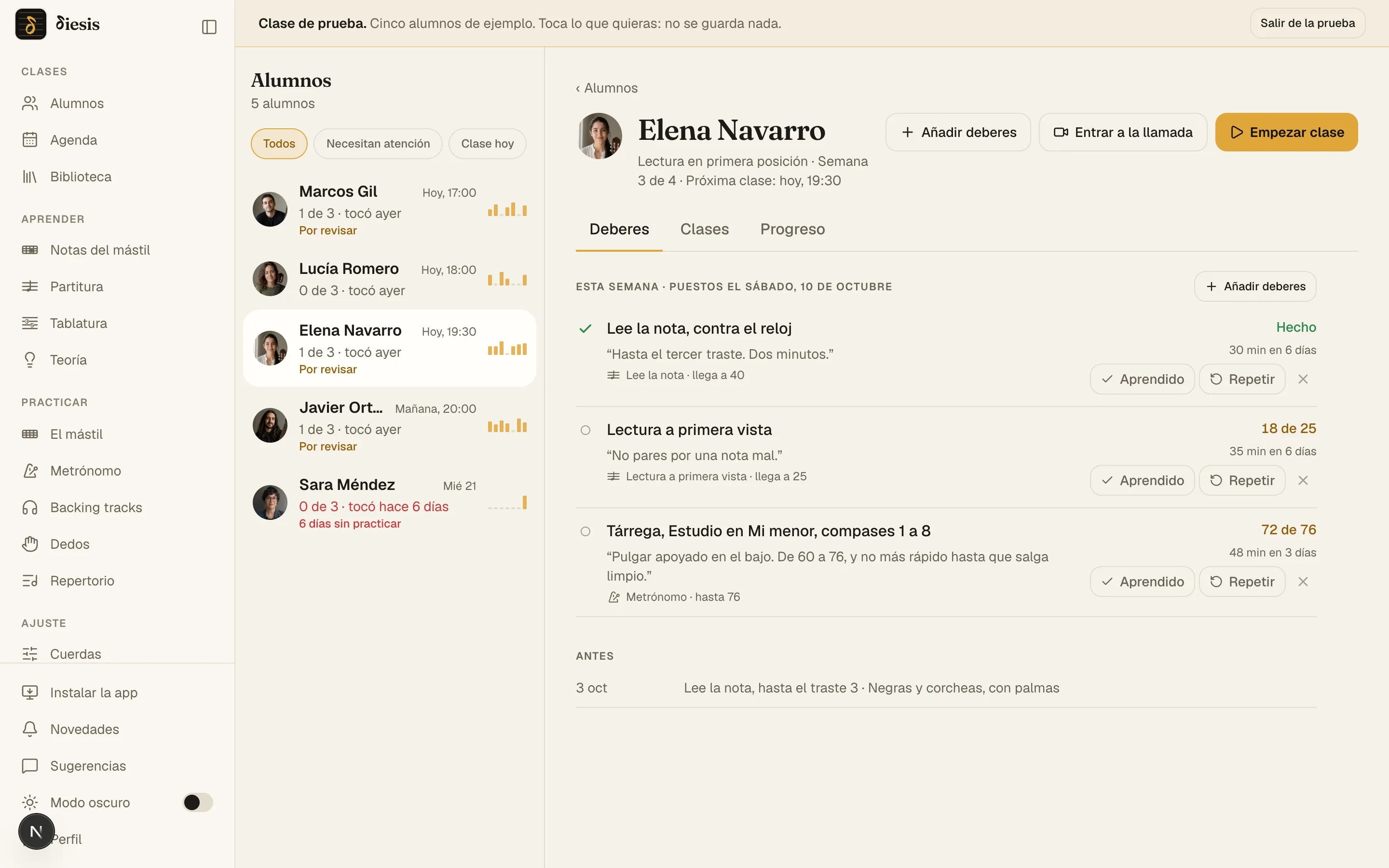Image resolution: width=1389 pixels, height=868 pixels.
Task: Collapse the sidebar with the panel icon
Action: pyautogui.click(x=209, y=27)
